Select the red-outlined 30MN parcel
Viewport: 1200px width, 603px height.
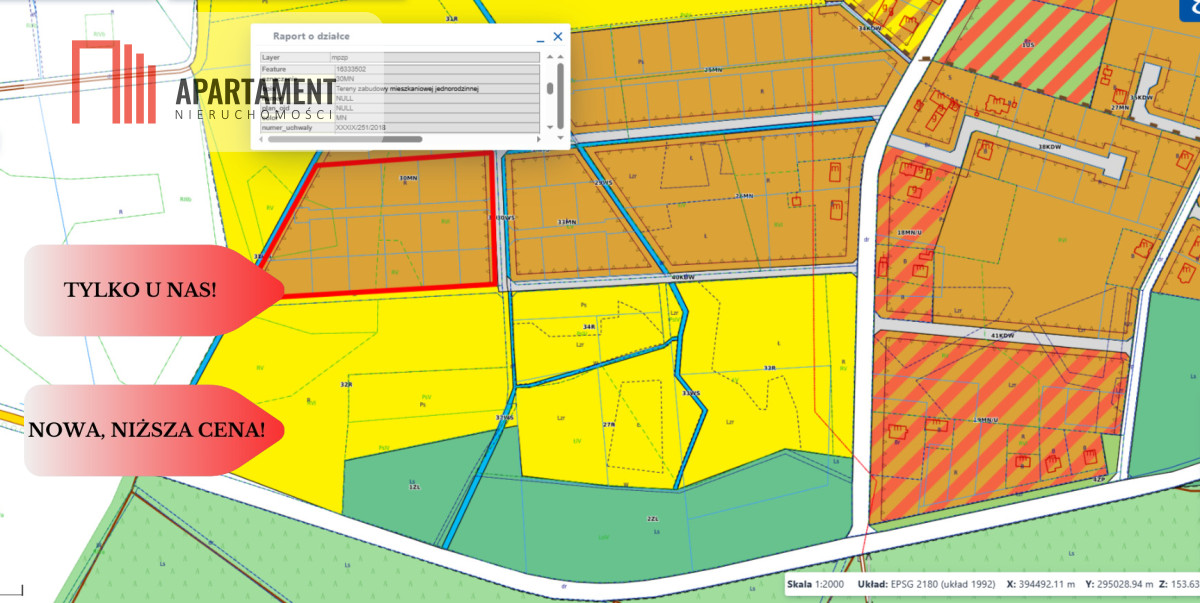(390, 230)
